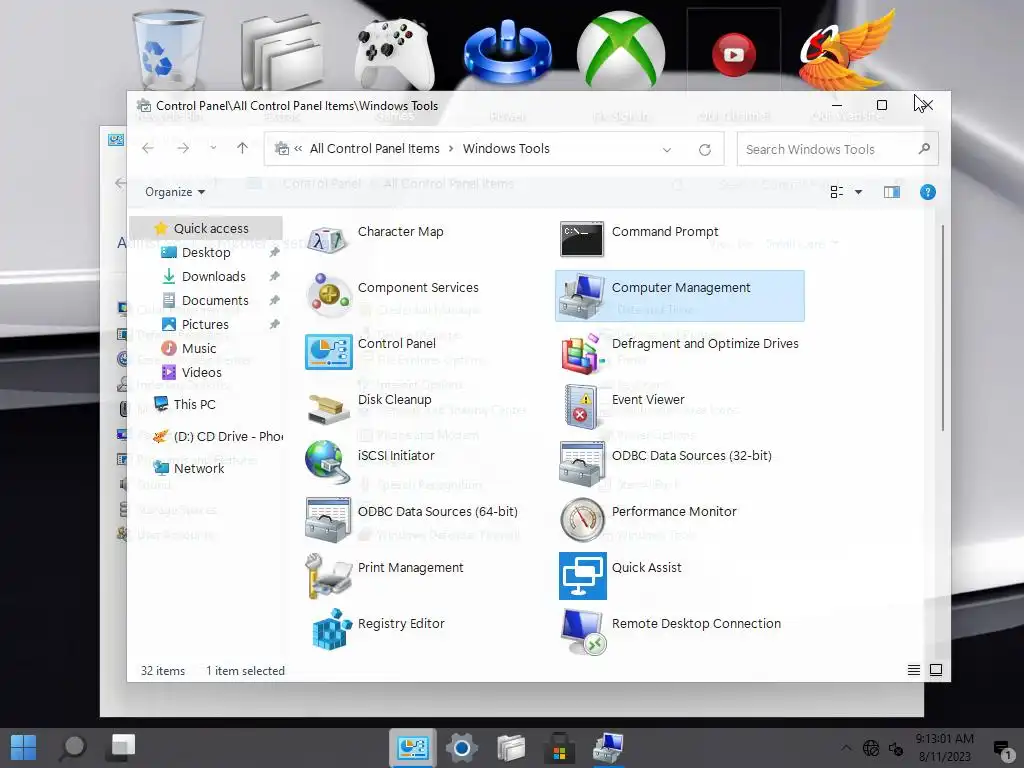Expand the address bar history dropdown
Viewport: 1024px width, 768px height.
pyautogui.click(x=667, y=150)
